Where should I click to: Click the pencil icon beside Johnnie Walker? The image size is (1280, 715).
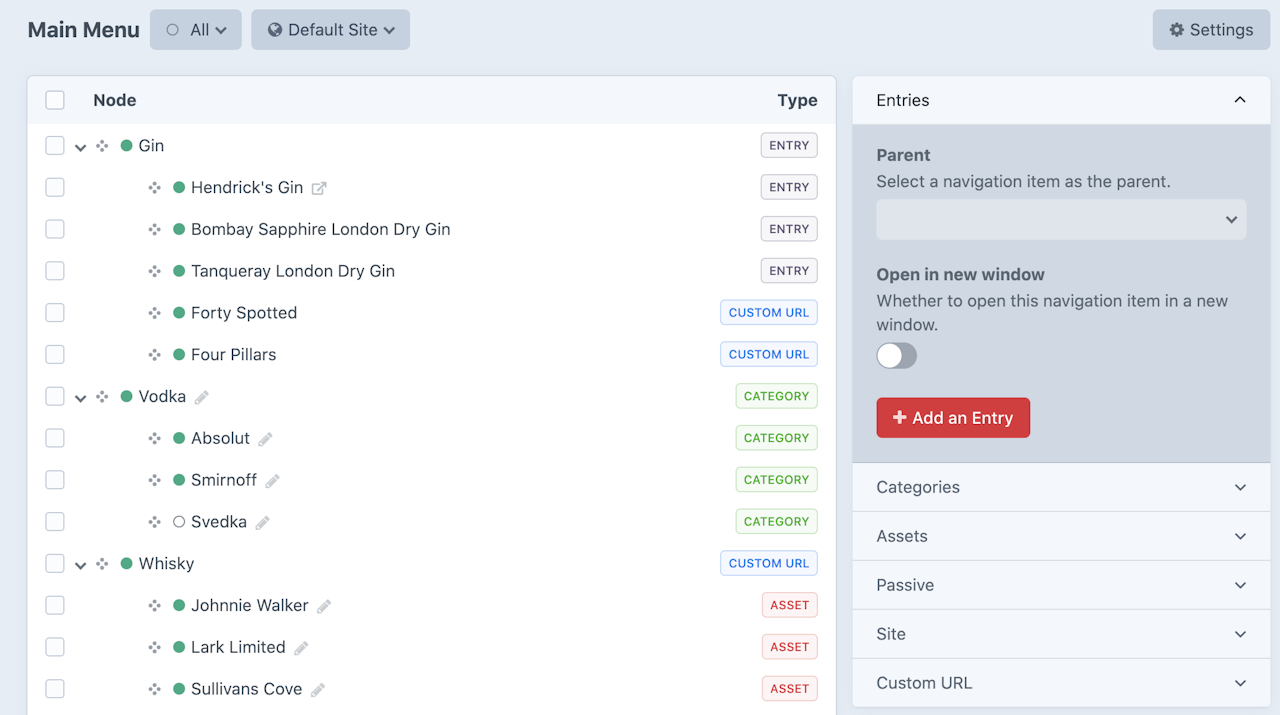coord(324,606)
